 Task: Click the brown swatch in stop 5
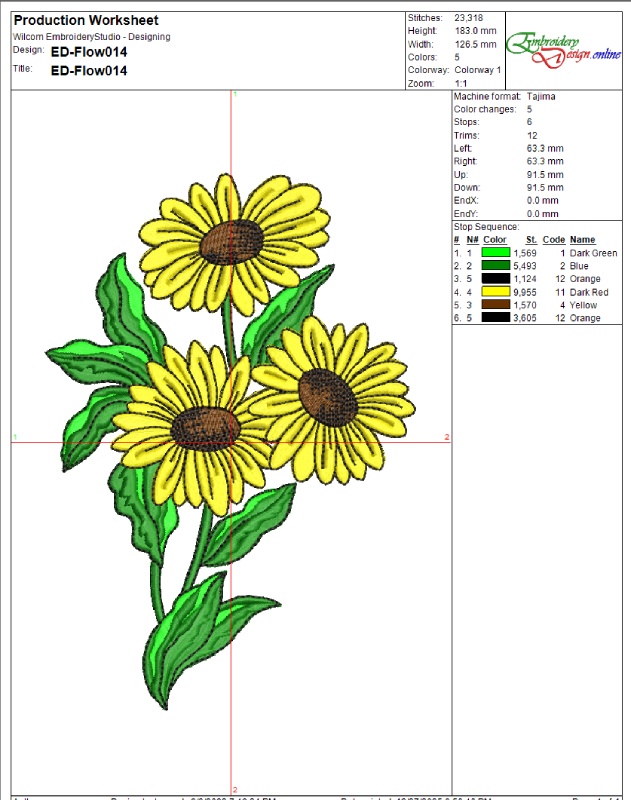click(x=496, y=305)
